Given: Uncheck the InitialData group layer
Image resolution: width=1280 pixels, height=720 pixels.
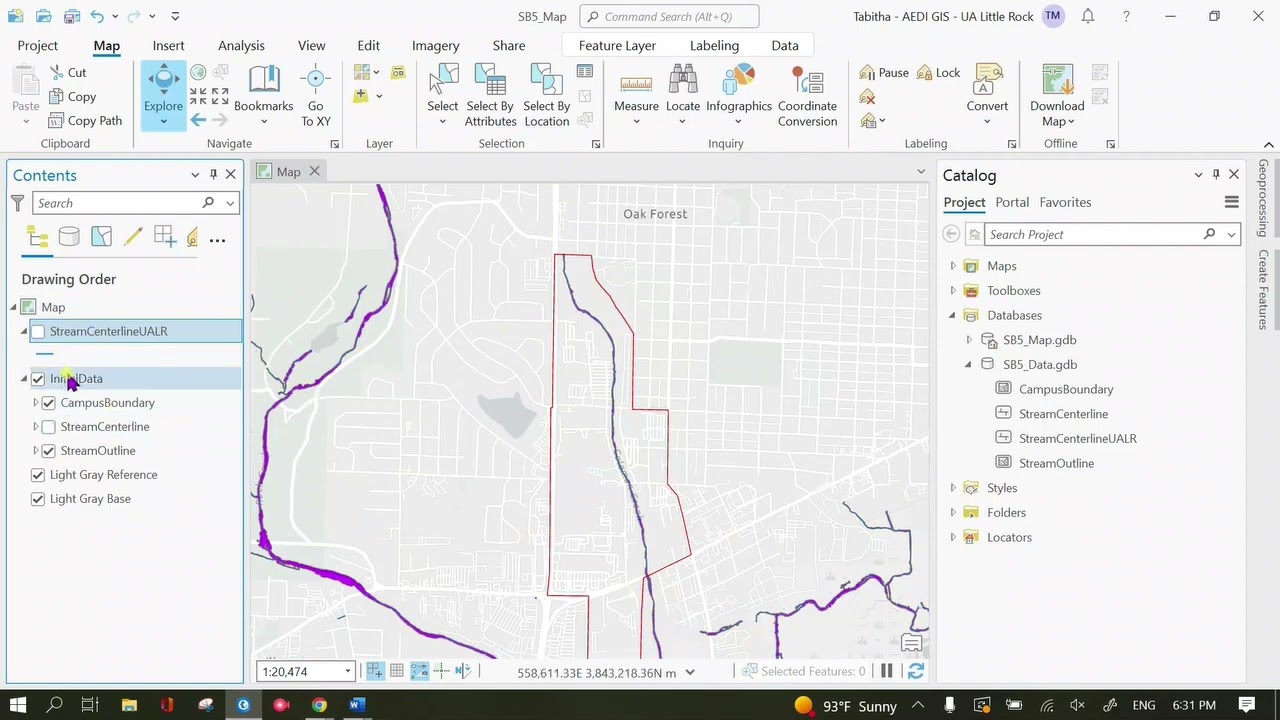Looking at the screenshot, I should pyautogui.click(x=38, y=379).
